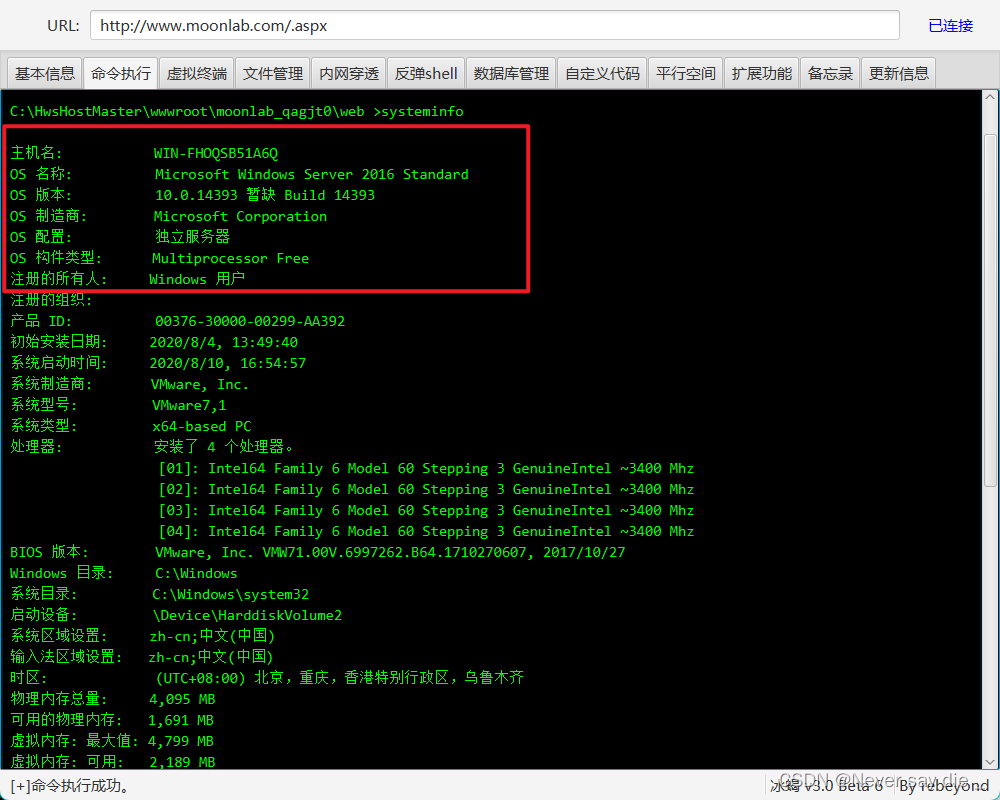Click 'Microsoft Corporation' manufacturer value

click(x=240, y=216)
